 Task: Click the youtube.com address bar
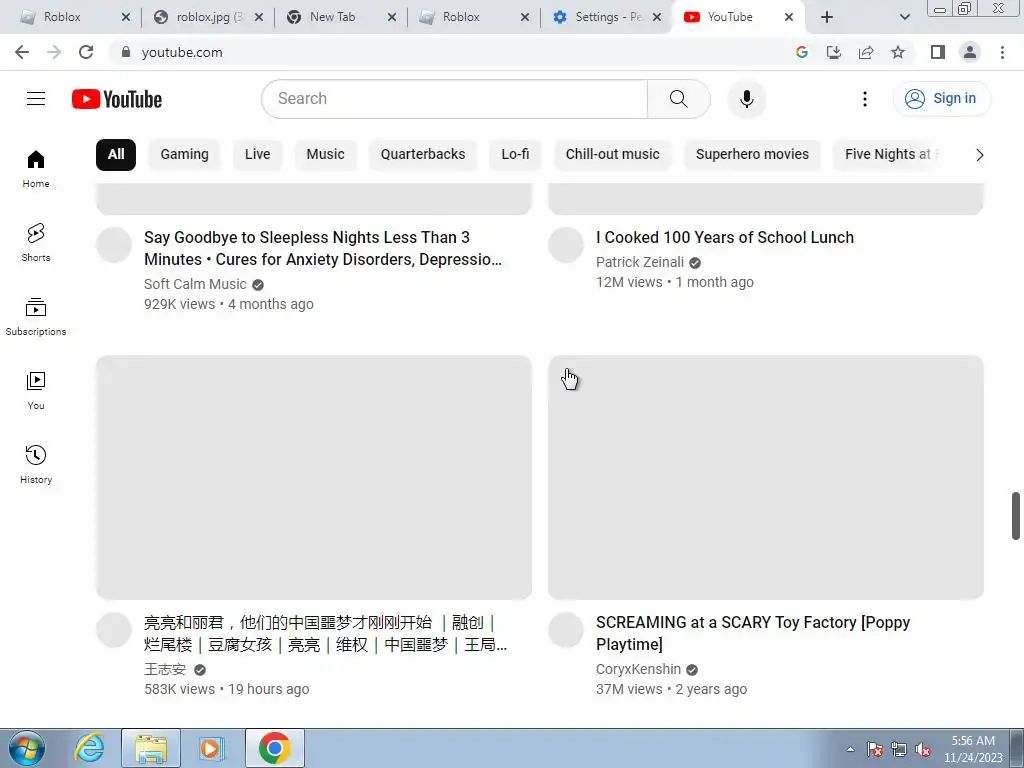point(451,52)
